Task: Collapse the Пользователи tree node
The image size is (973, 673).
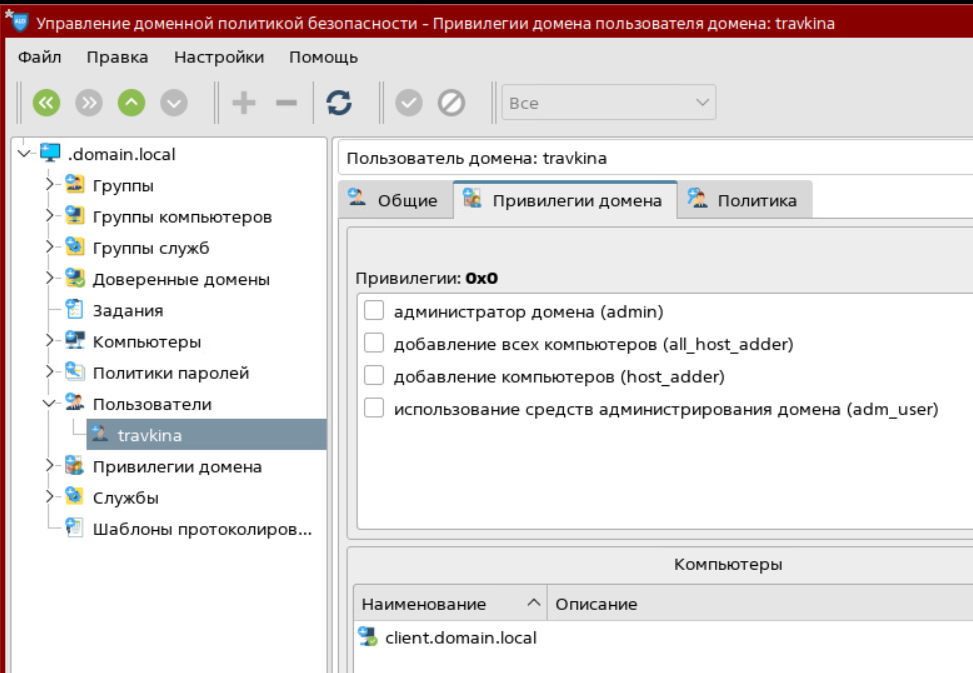Action: click(x=50, y=403)
